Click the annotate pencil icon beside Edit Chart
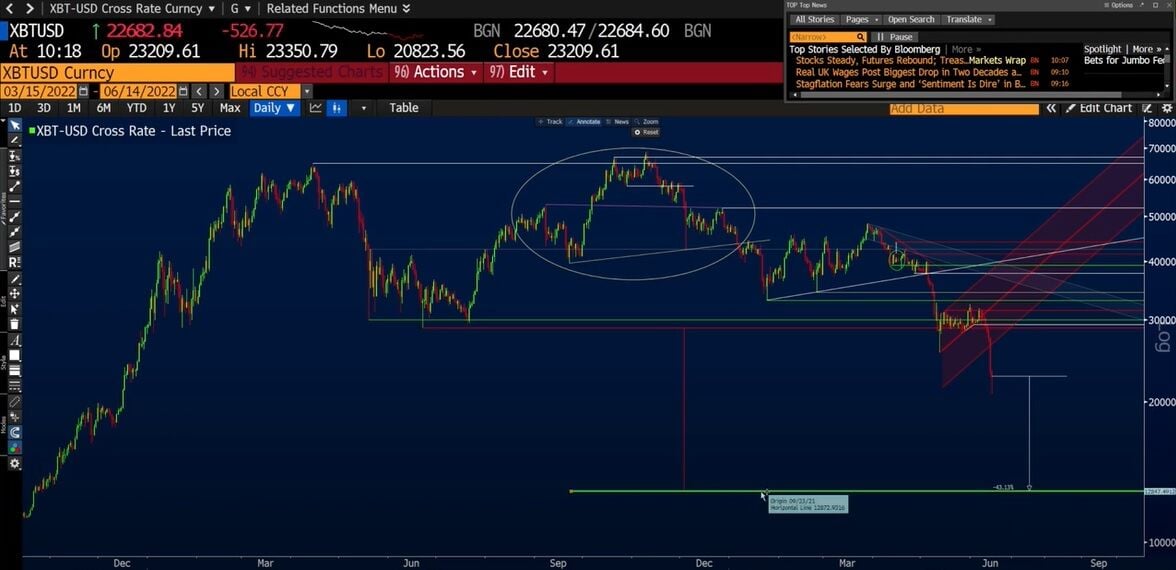The height and width of the screenshot is (570, 1176). (x=1148, y=108)
